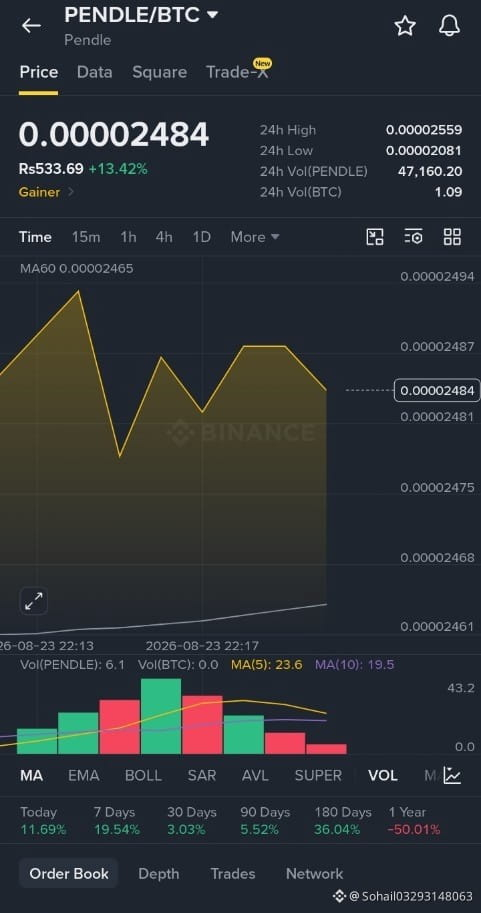The image size is (481, 913).
Task: Click the 90 Days 5.52% performance value
Action: click(260, 830)
